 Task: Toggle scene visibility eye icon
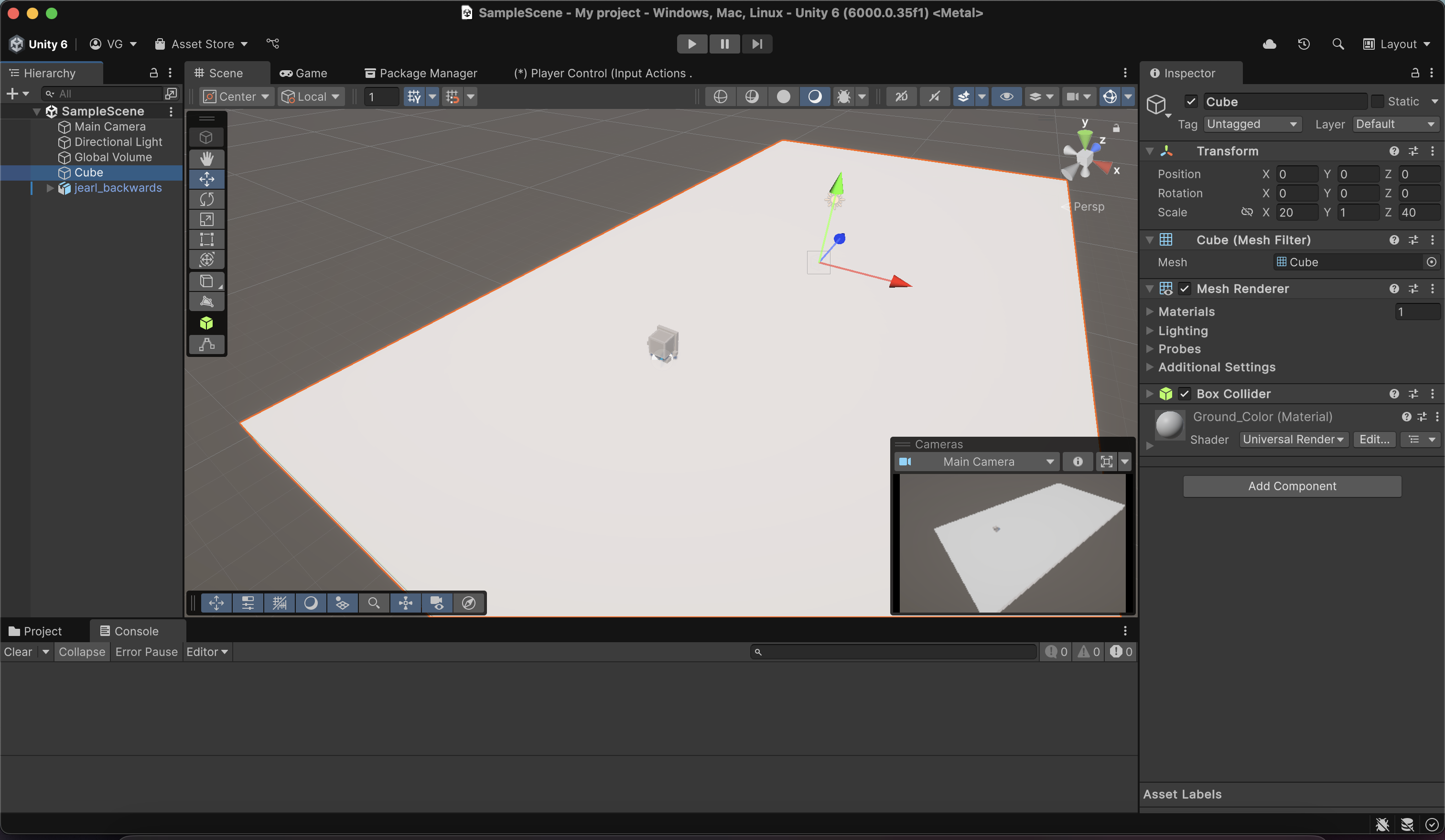[x=1006, y=97]
